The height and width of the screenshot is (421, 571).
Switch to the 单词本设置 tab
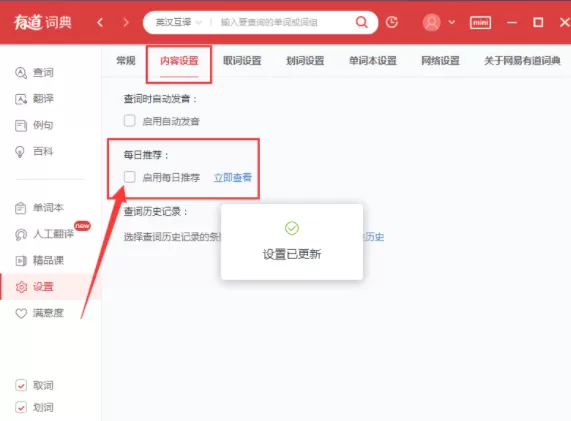pyautogui.click(x=373, y=61)
